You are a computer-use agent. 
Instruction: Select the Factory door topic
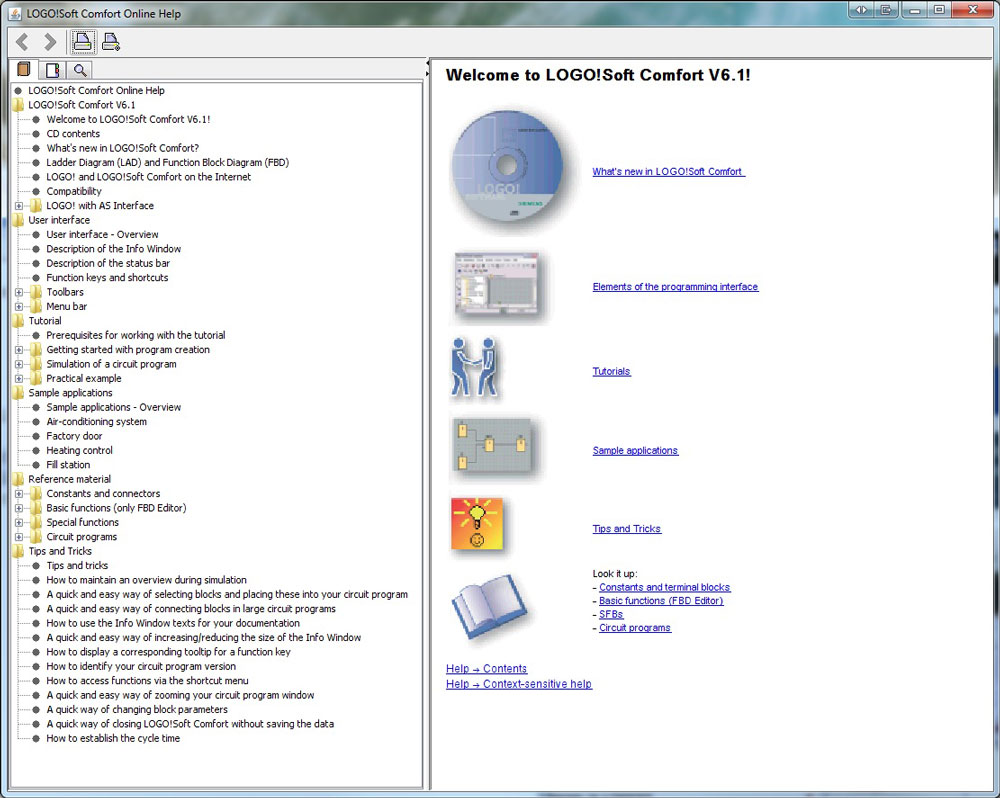74,436
